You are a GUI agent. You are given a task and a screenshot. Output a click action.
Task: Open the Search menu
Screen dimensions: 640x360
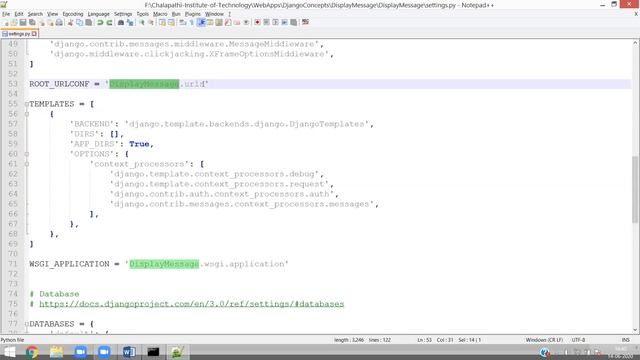(x=35, y=14)
